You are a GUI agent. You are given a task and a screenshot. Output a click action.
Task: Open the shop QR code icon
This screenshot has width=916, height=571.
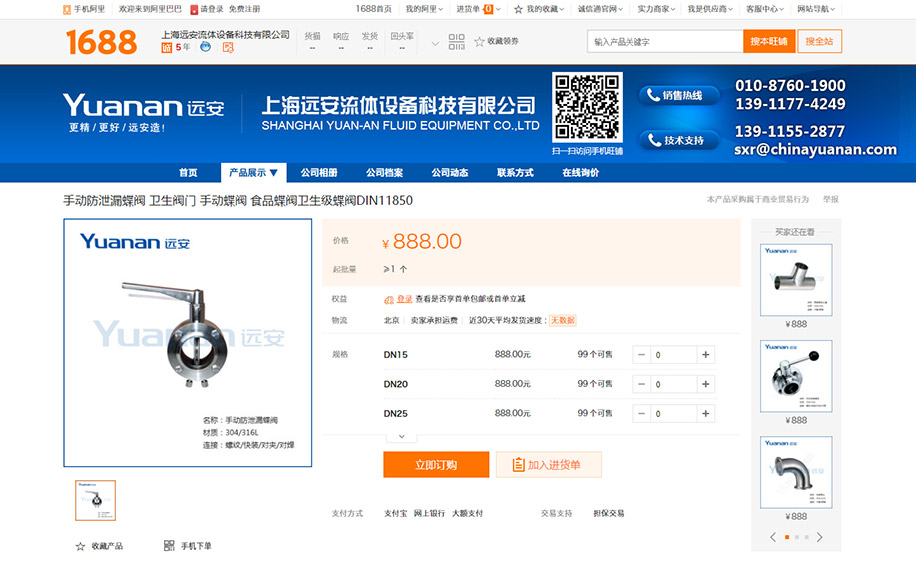[x=456, y=41]
